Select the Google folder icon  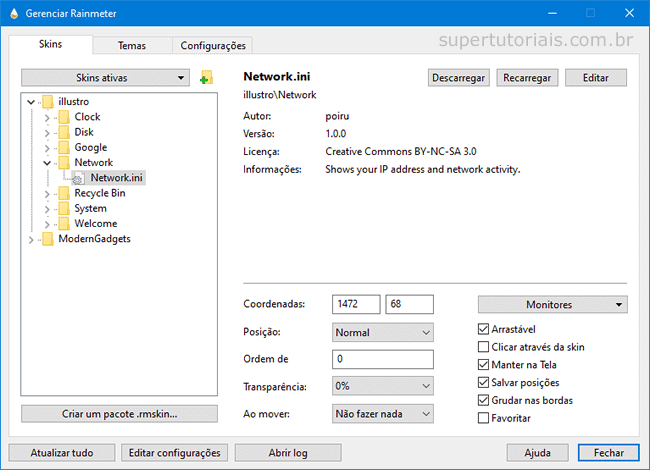pyautogui.click(x=63, y=147)
